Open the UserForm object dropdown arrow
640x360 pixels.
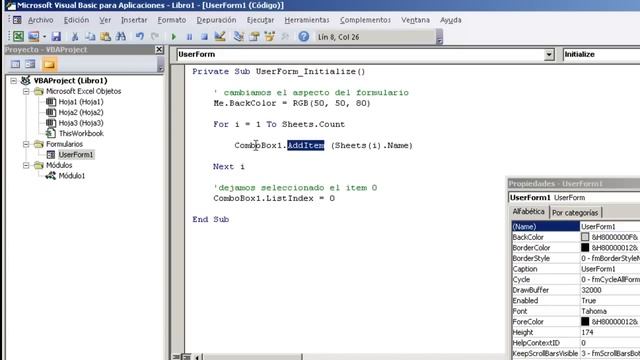(549, 54)
